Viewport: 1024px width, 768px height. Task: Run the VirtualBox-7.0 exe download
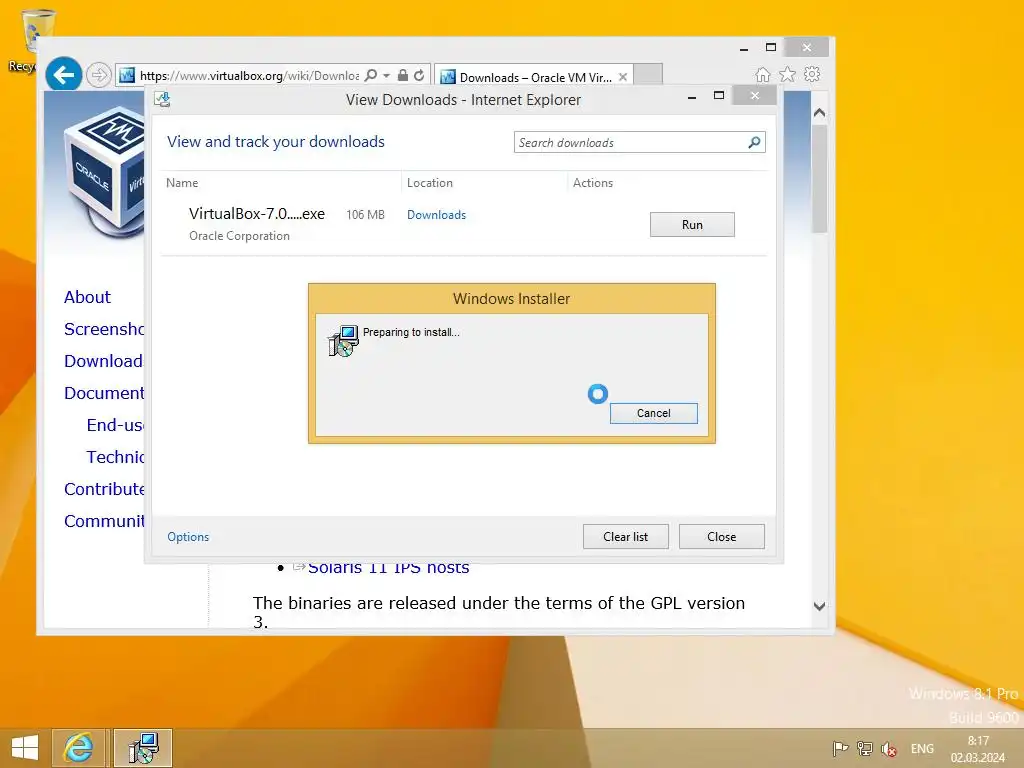(692, 225)
